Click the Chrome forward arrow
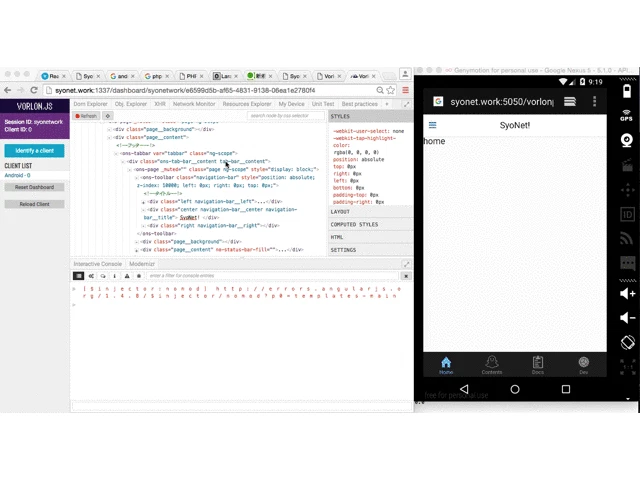 point(20,90)
